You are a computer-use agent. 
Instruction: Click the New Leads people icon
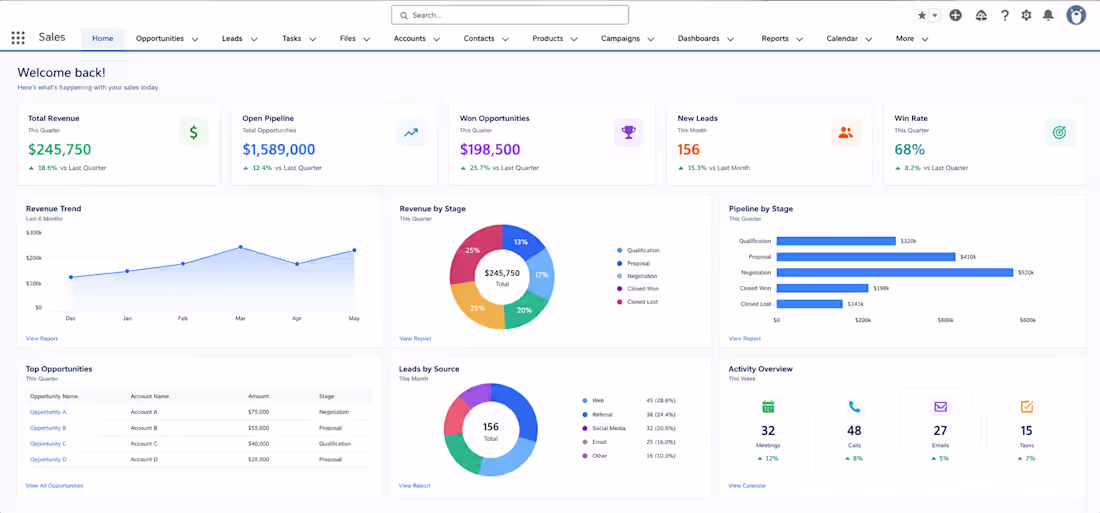click(845, 132)
